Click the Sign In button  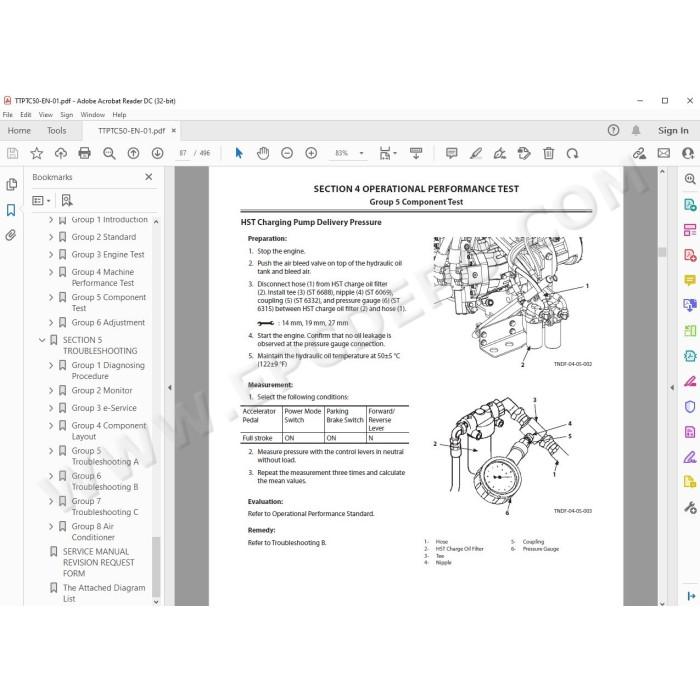[673, 130]
